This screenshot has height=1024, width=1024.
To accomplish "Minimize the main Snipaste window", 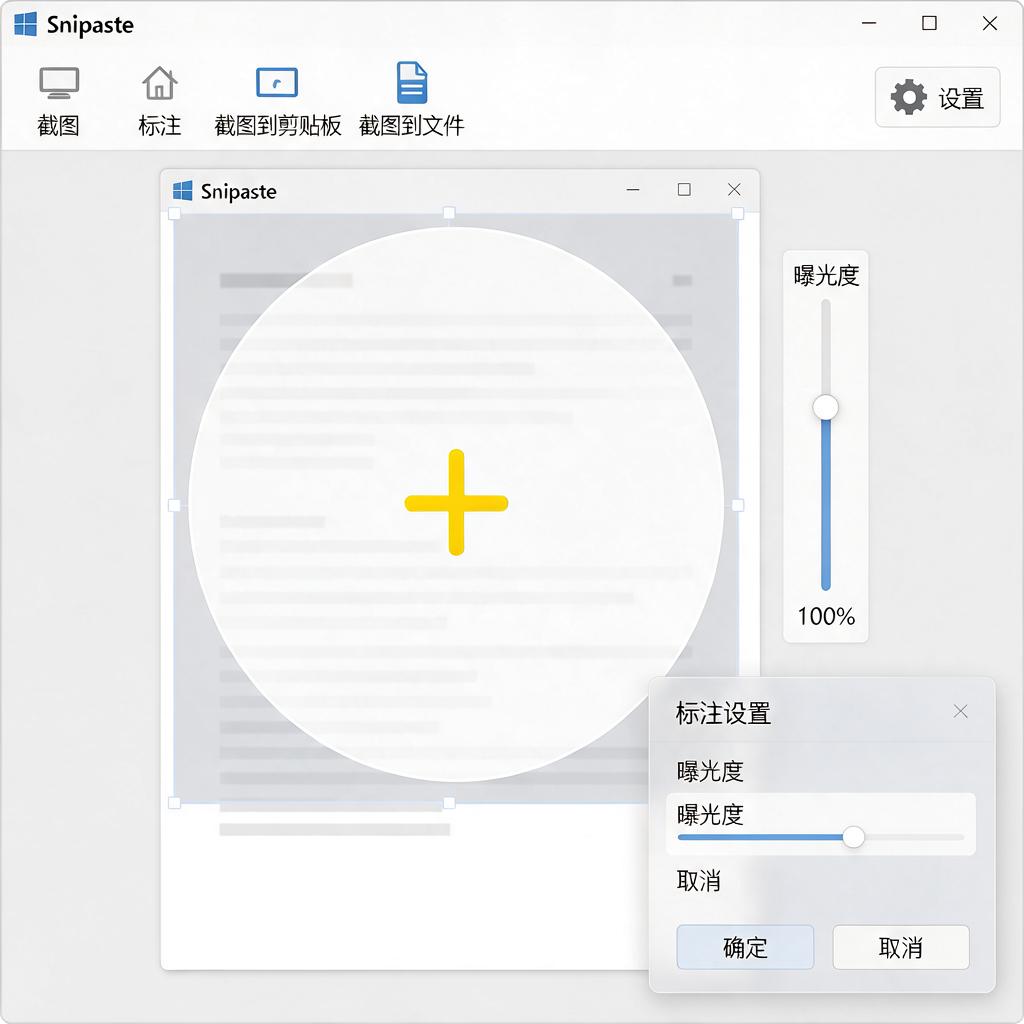I will [869, 23].
